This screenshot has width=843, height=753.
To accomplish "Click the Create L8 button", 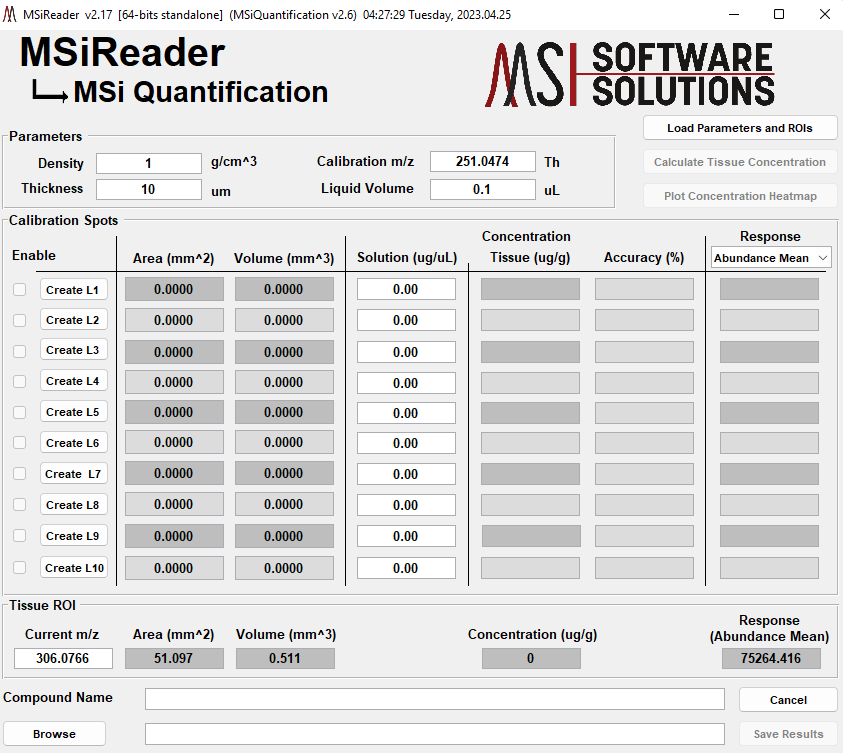I will pyautogui.click(x=74, y=505).
